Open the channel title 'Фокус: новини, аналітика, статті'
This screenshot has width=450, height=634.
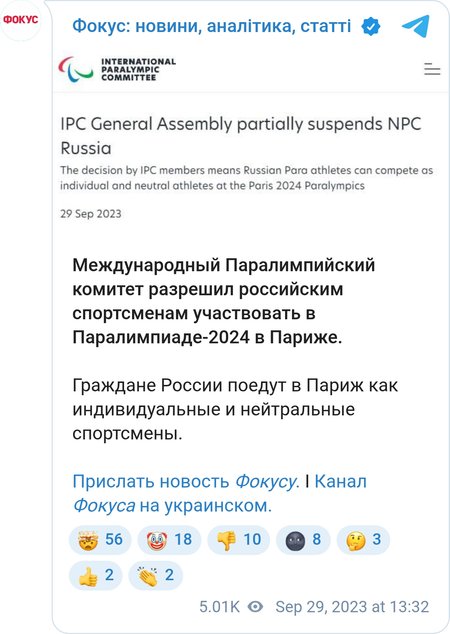click(x=211, y=26)
